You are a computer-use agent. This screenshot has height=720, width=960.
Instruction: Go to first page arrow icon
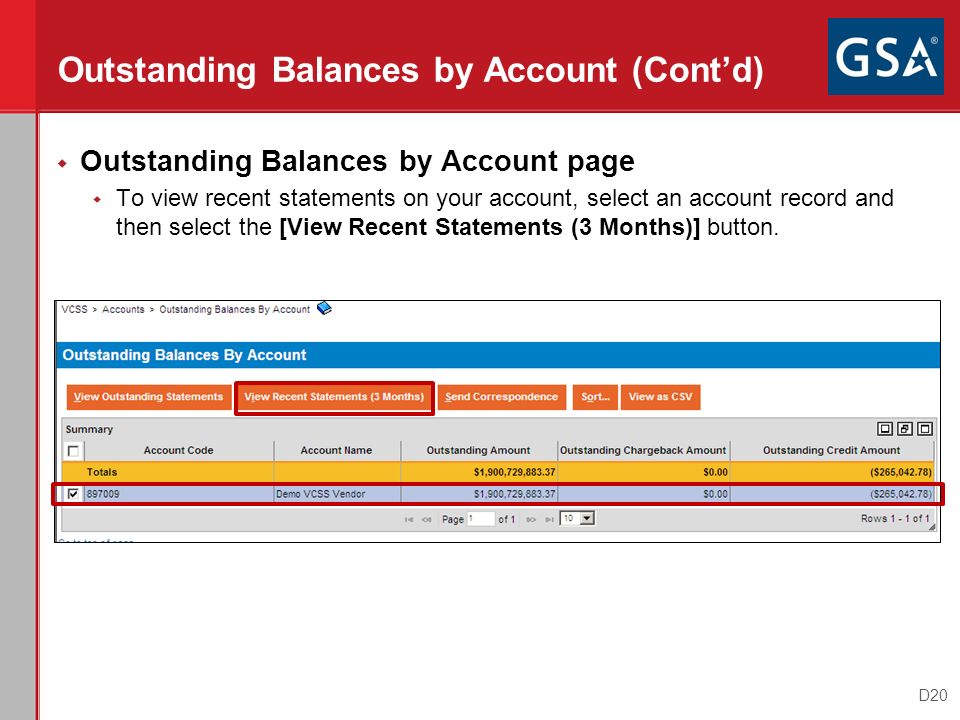coord(408,519)
